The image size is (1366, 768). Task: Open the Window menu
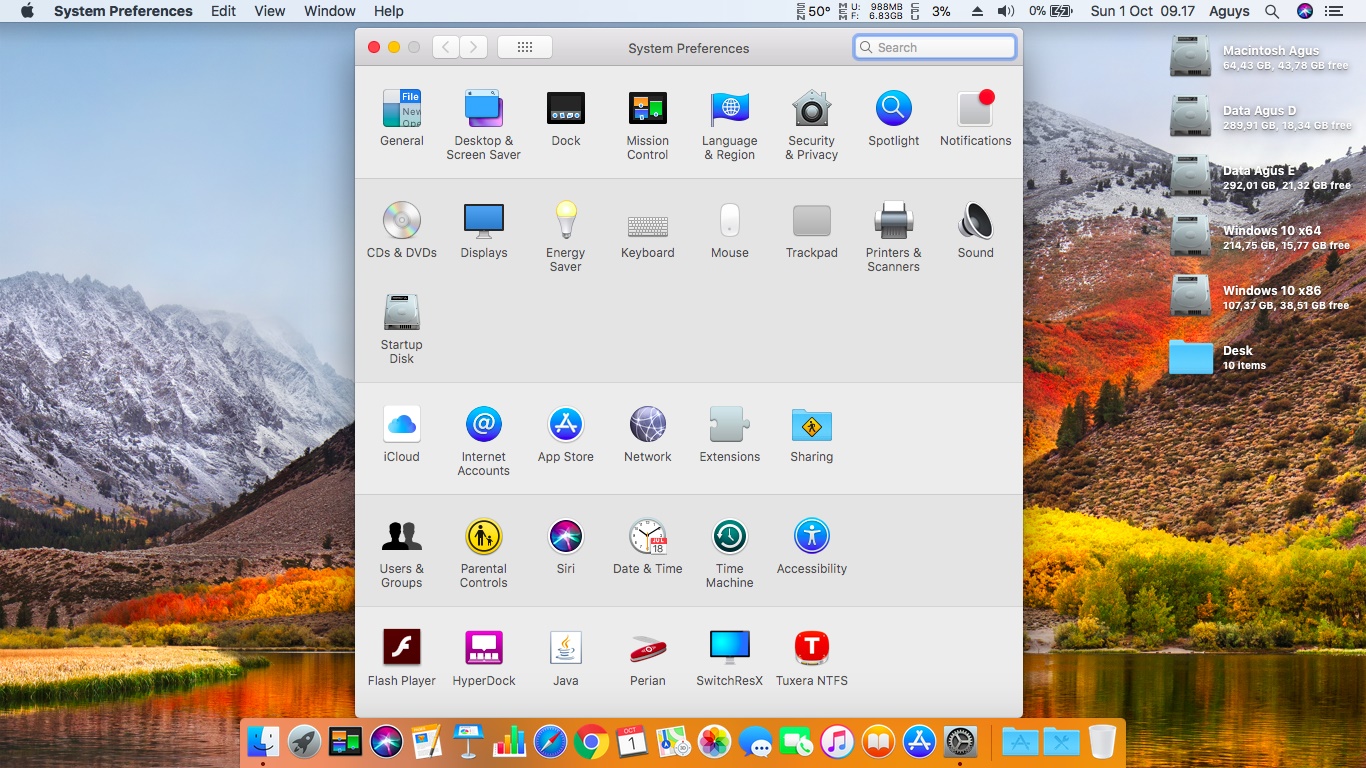point(330,11)
